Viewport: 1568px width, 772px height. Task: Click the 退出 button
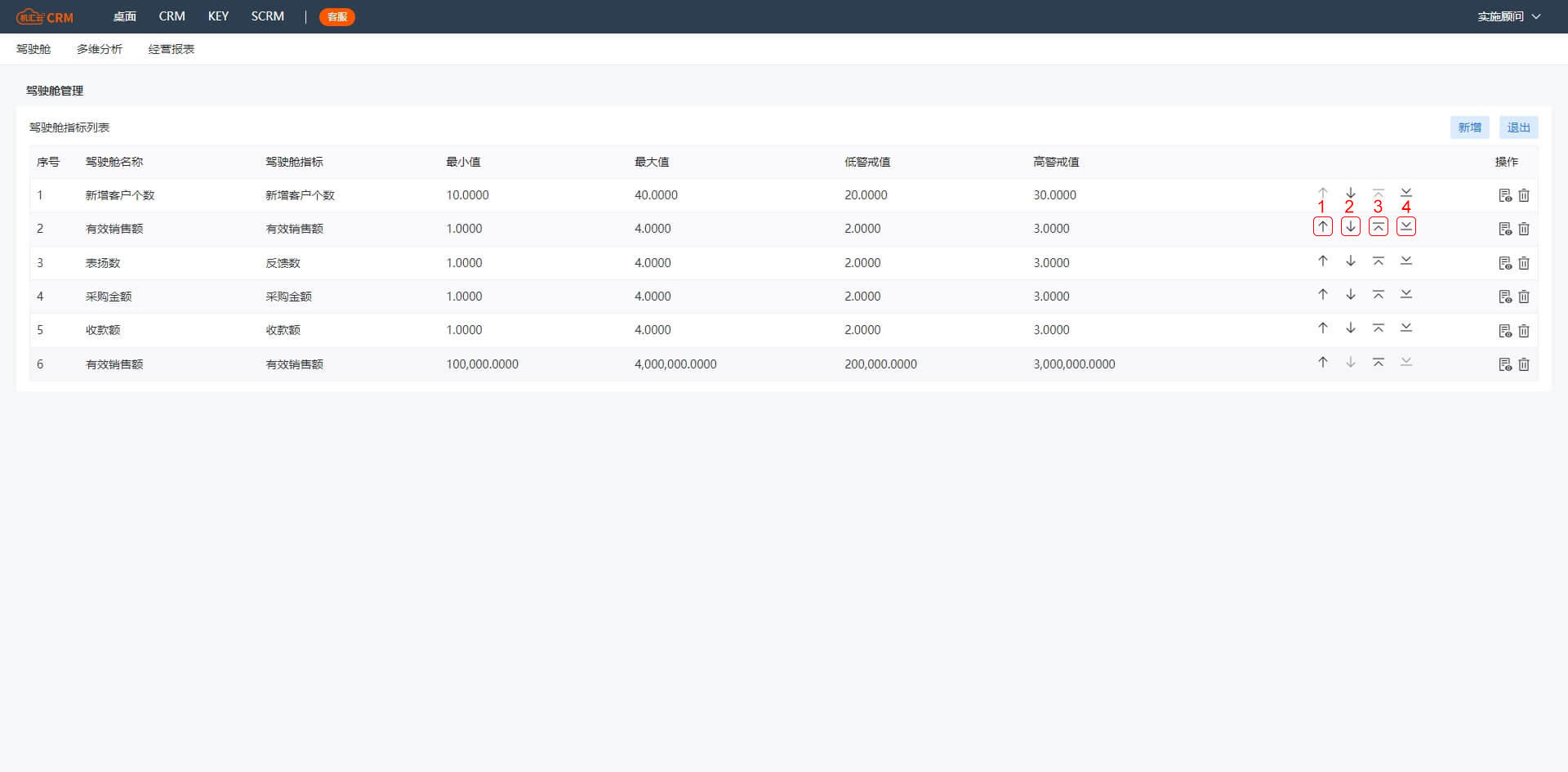click(x=1519, y=127)
